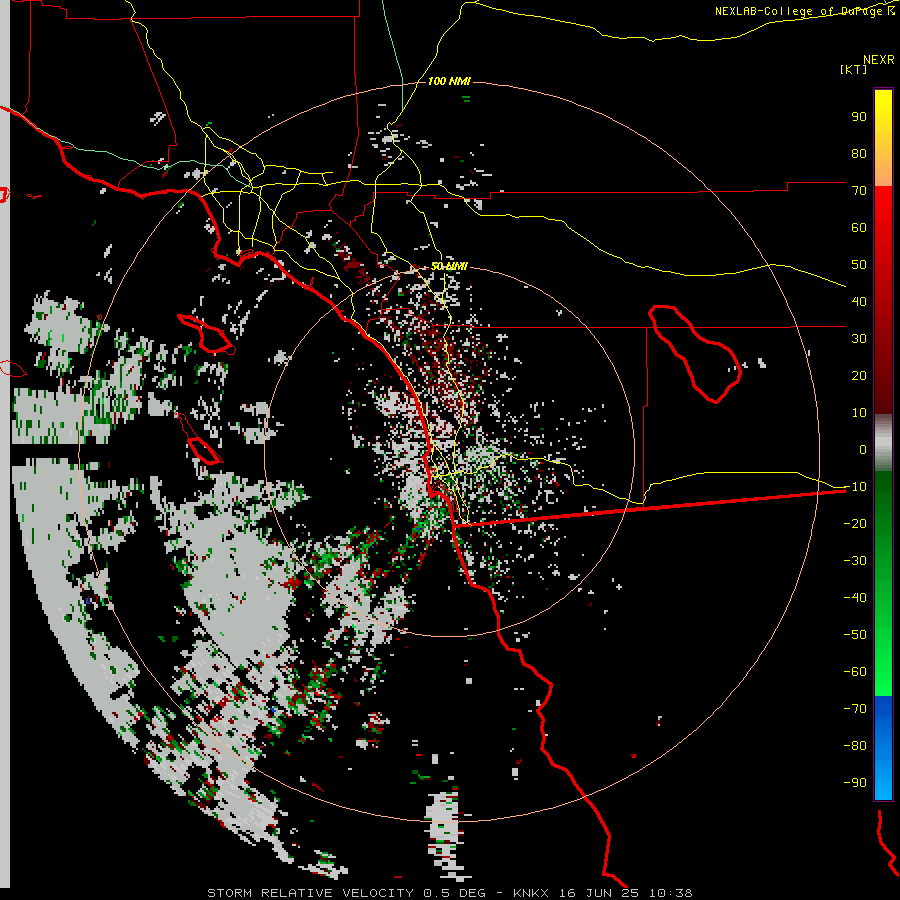Screen dimensions: 900x900
Task: Click the 50 NMI range ring label
Action: pyautogui.click(x=449, y=266)
